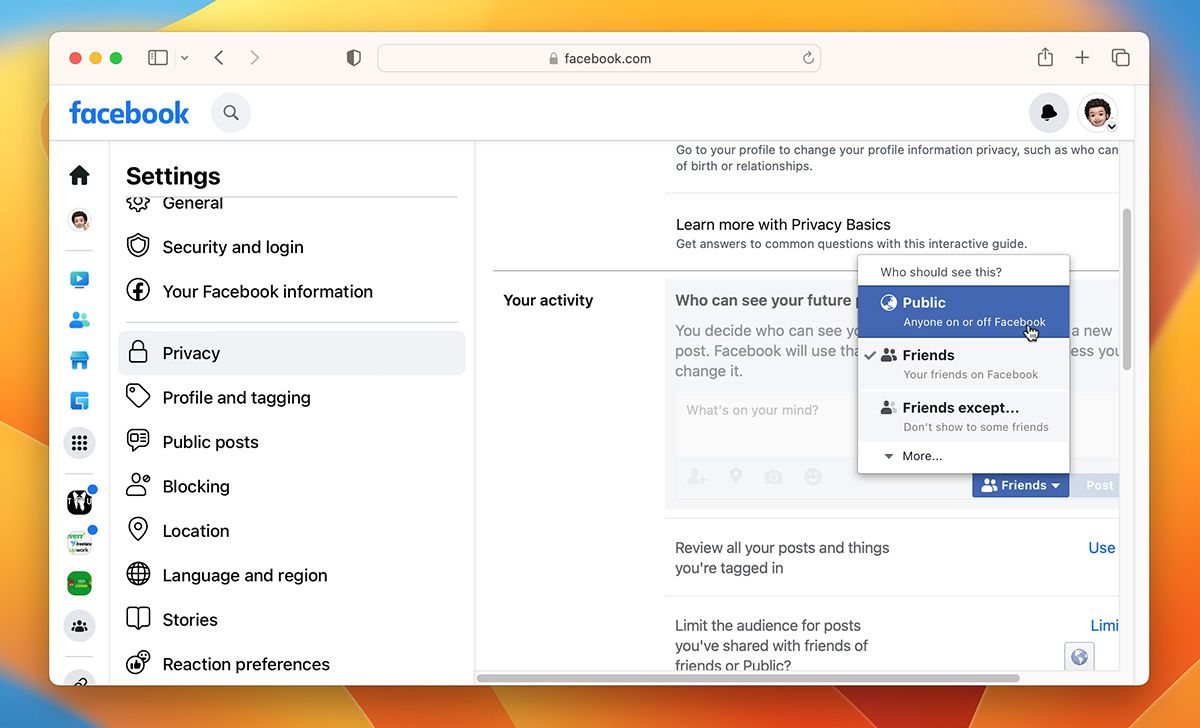1200x728 pixels.
Task: Click the Post button
Action: tap(1098, 485)
